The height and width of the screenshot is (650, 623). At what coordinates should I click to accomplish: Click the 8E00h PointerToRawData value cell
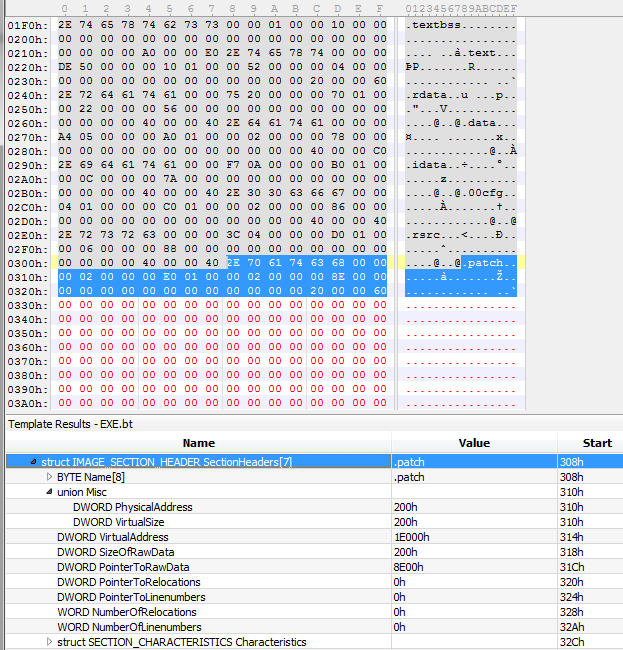click(x=474, y=567)
